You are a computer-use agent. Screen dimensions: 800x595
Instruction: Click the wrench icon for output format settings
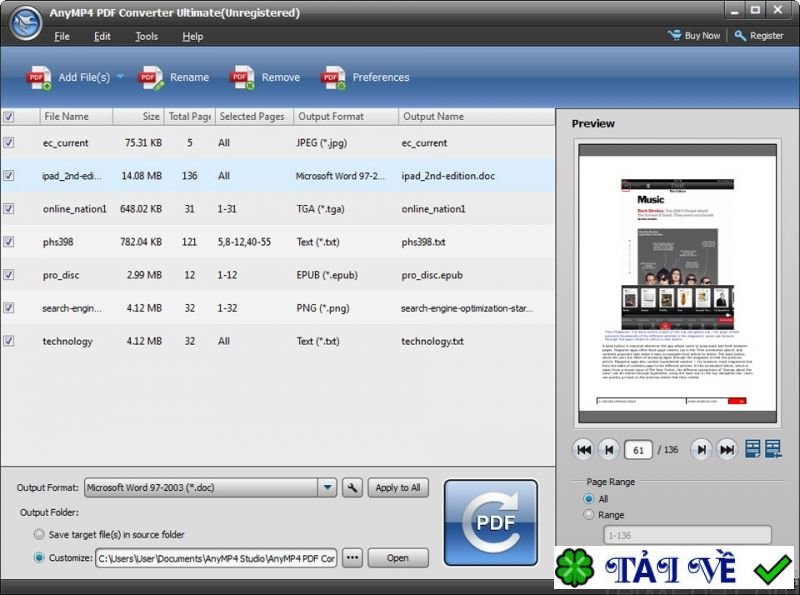(352, 488)
